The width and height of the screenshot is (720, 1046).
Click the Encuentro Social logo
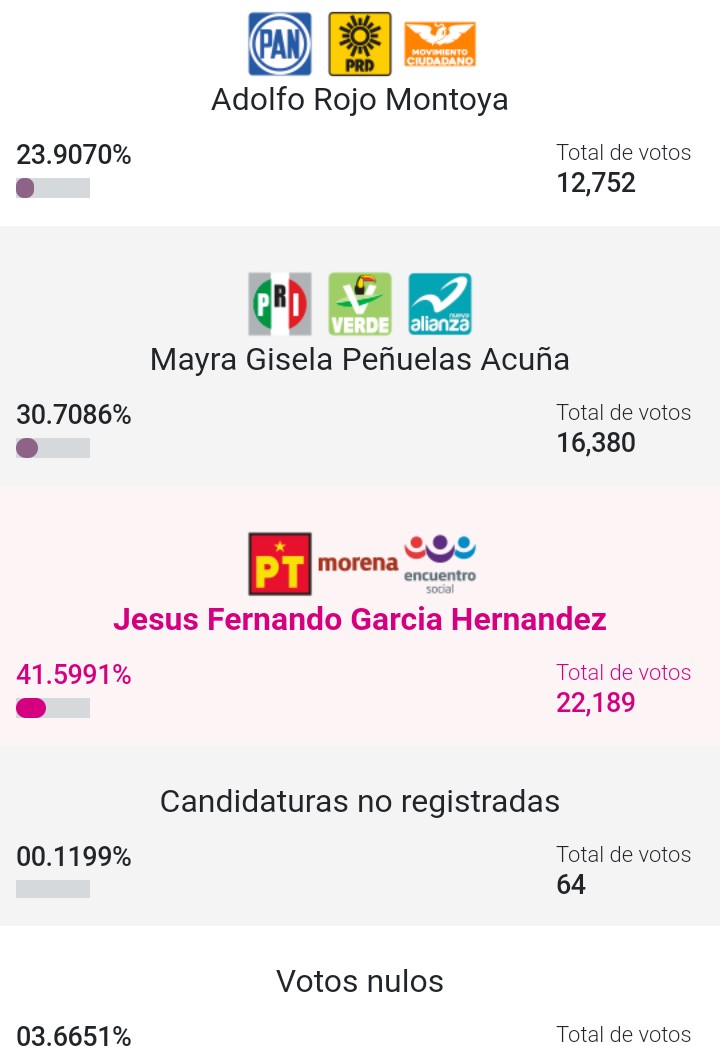click(440, 562)
